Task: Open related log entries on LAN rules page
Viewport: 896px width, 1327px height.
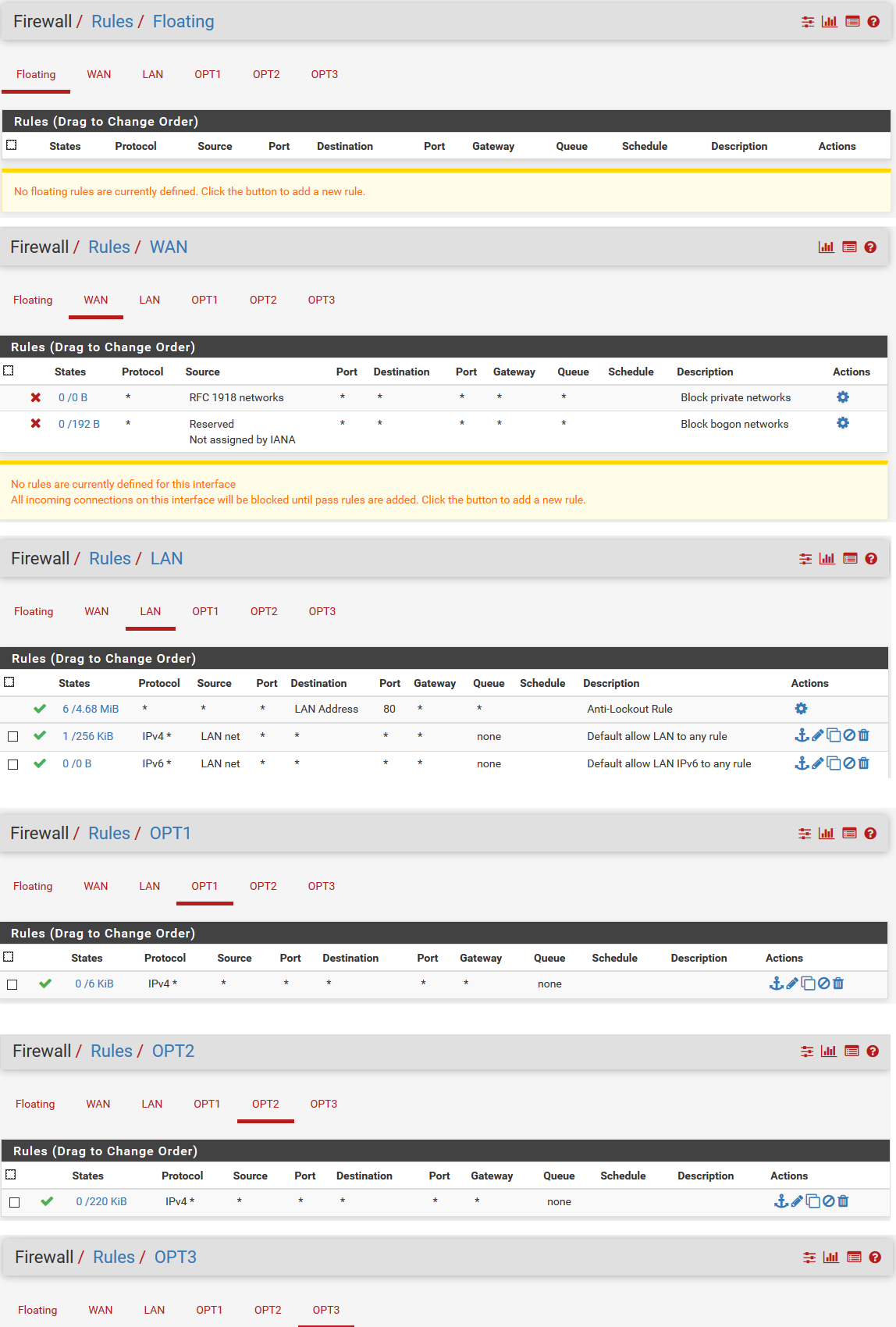Action: click(x=850, y=559)
